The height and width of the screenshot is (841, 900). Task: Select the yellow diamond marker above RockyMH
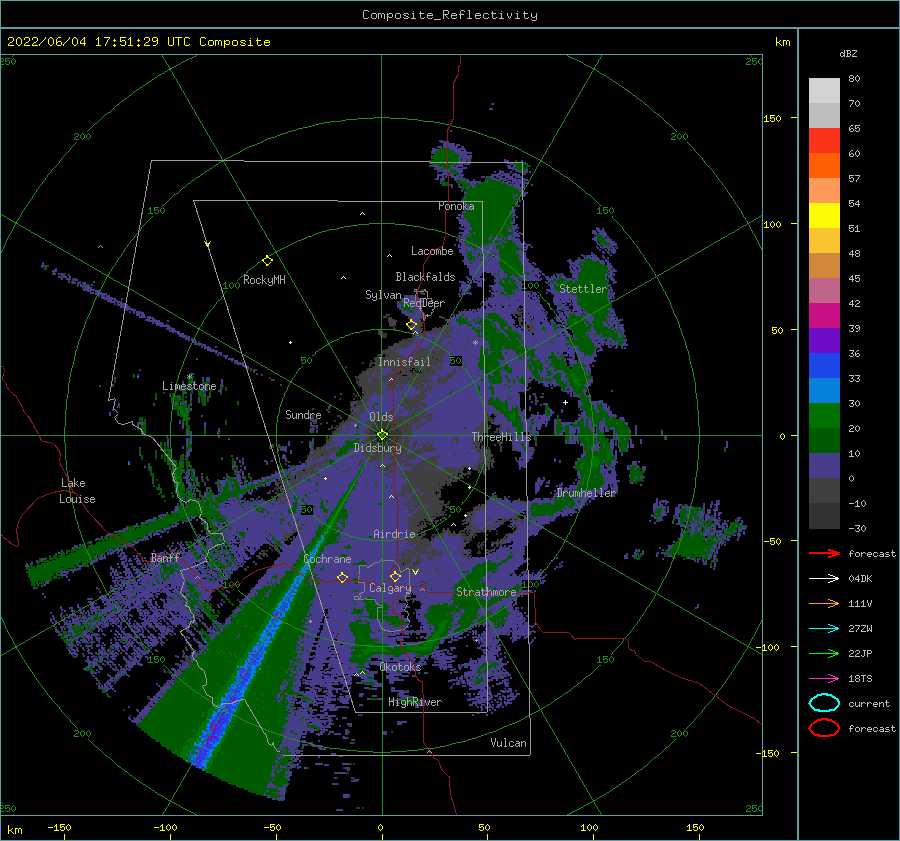coord(267,261)
